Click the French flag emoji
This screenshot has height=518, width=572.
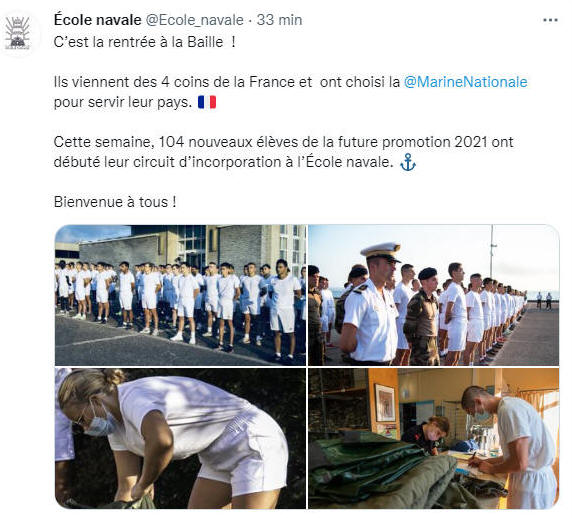click(207, 102)
